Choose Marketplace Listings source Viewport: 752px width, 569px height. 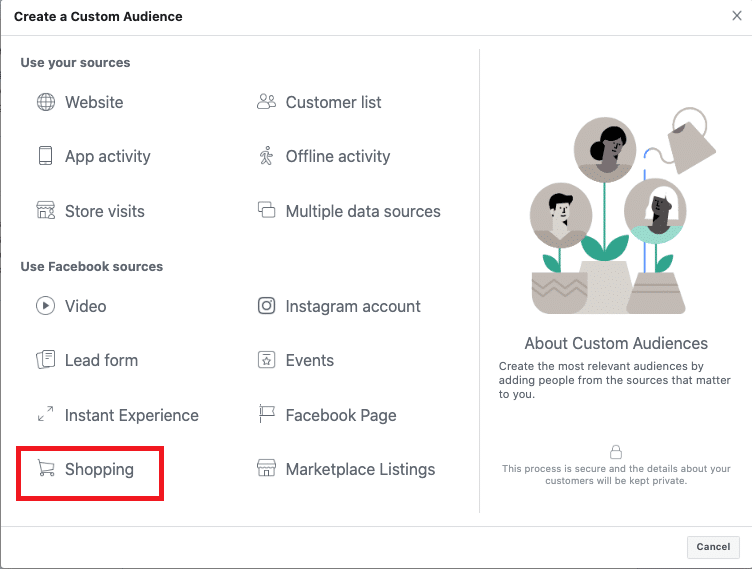tap(360, 469)
